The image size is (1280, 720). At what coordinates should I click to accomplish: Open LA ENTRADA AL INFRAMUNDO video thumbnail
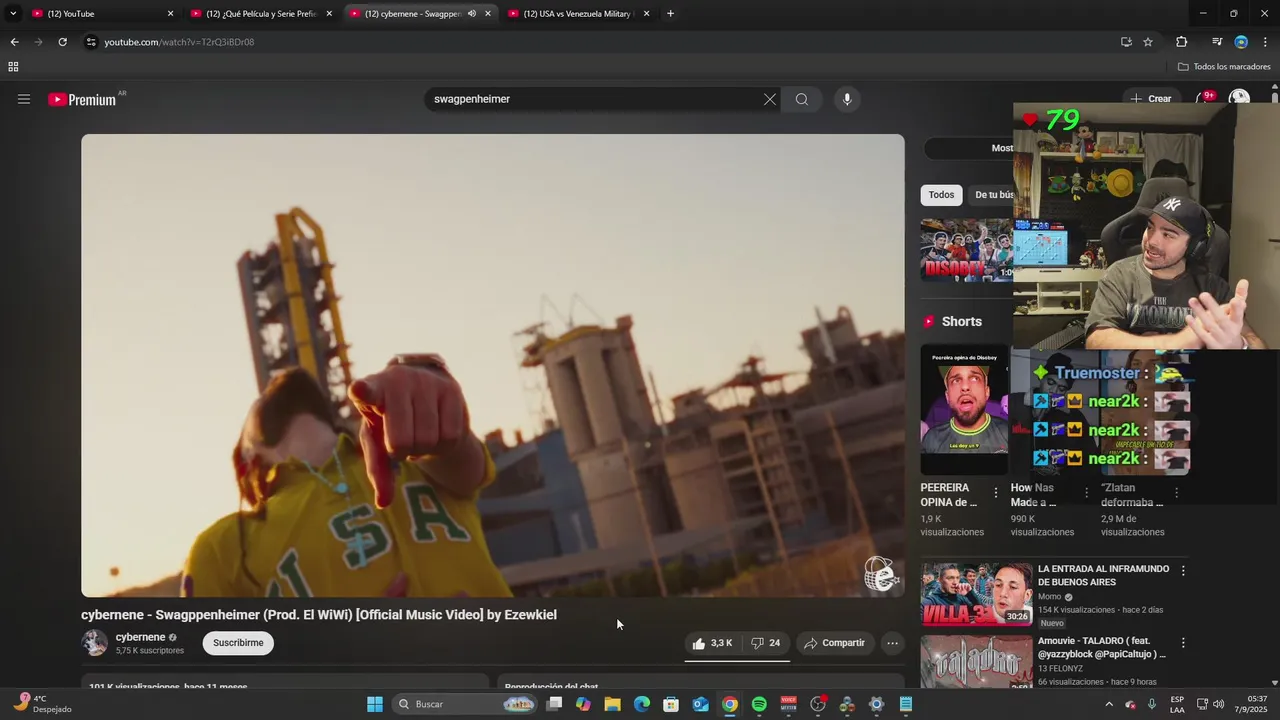coord(976,594)
